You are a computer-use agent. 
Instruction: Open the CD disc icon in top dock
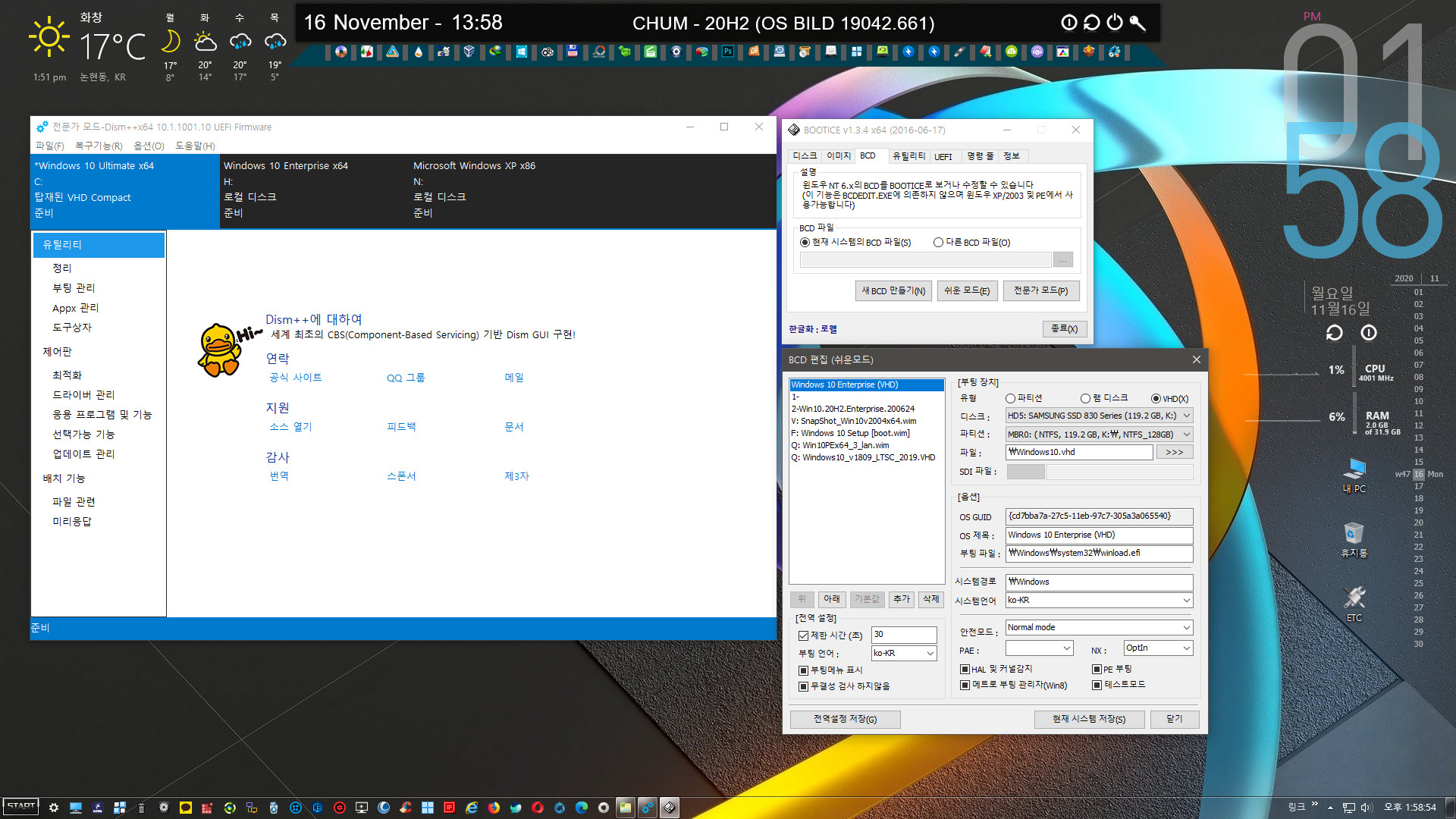[x=341, y=52]
